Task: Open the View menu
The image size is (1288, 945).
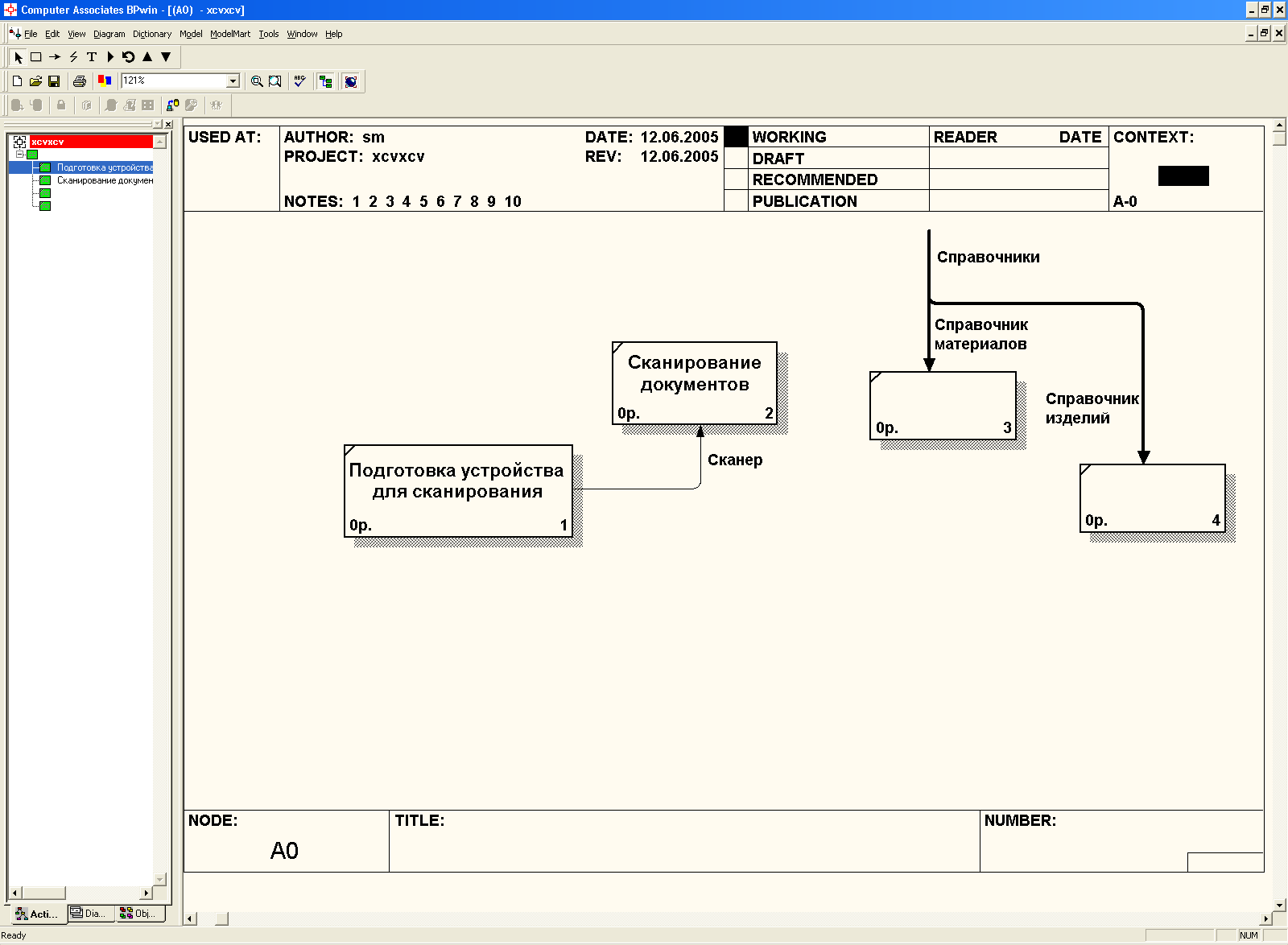Action: pyautogui.click(x=76, y=34)
